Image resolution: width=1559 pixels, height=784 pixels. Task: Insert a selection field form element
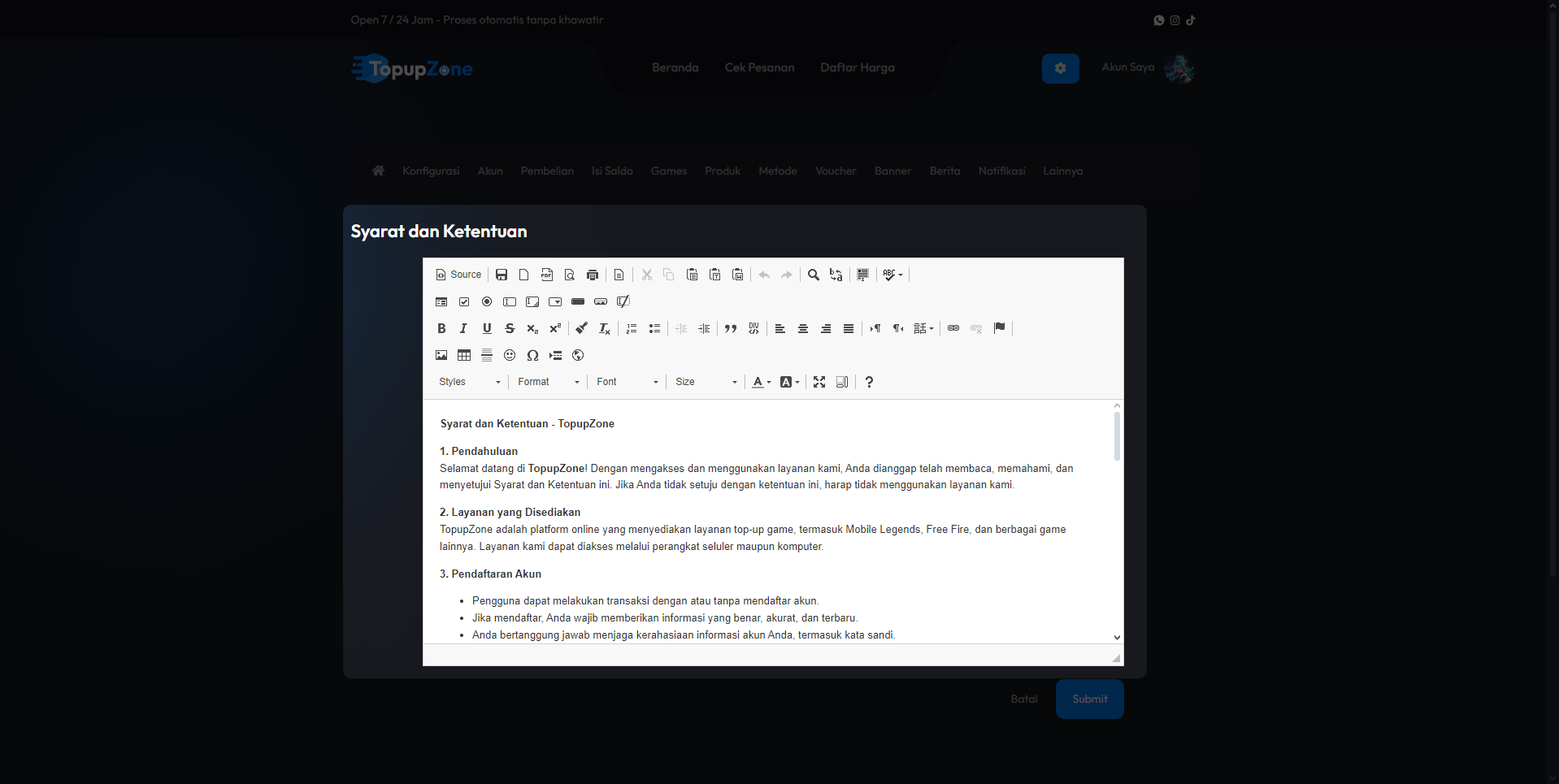coord(555,301)
